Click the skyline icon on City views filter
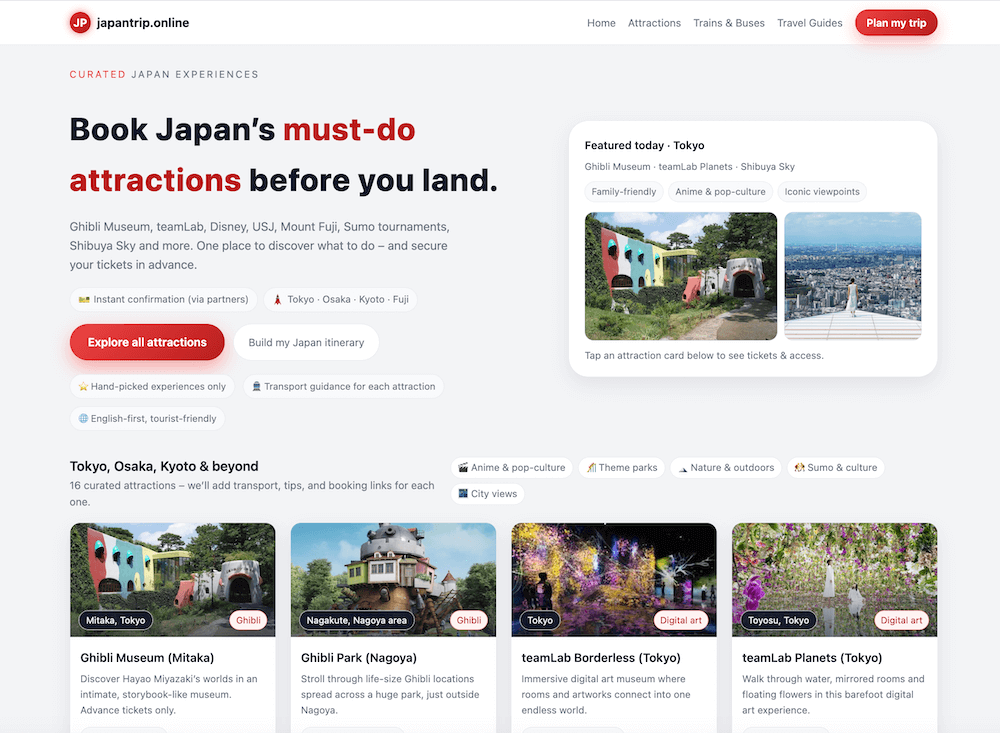The width and height of the screenshot is (1000, 733). (x=462, y=493)
